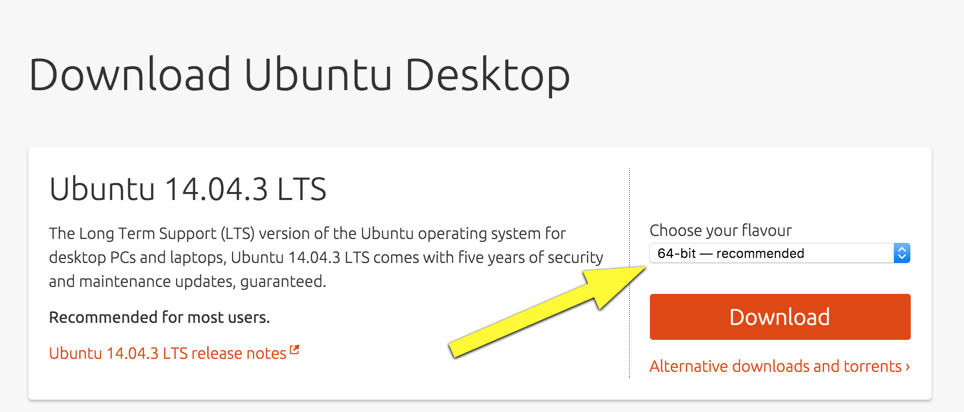
Task: Click the Download Ubuntu Desktop page heading
Action: click(299, 75)
